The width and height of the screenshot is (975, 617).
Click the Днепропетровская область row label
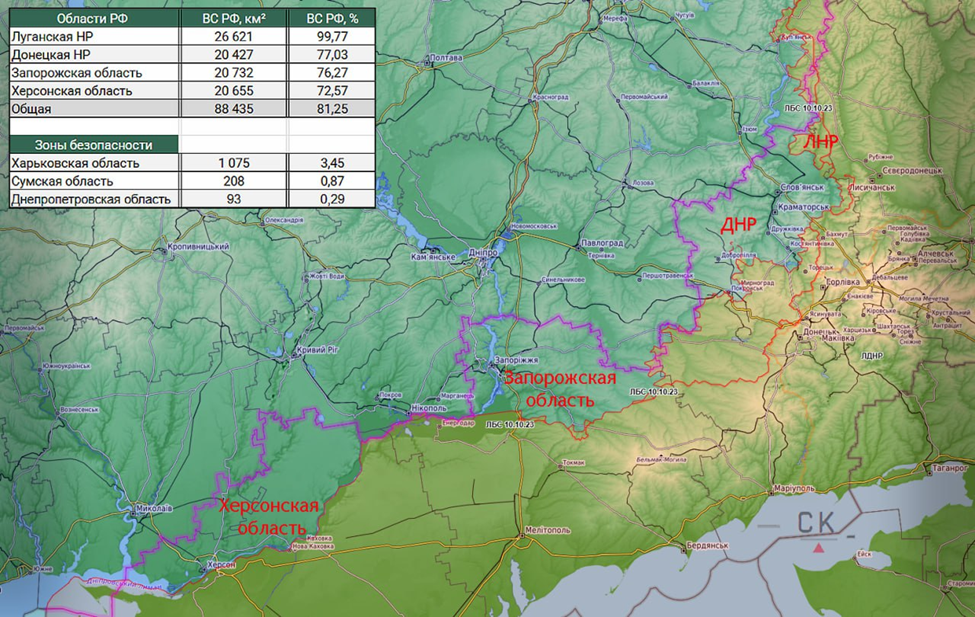(90, 199)
